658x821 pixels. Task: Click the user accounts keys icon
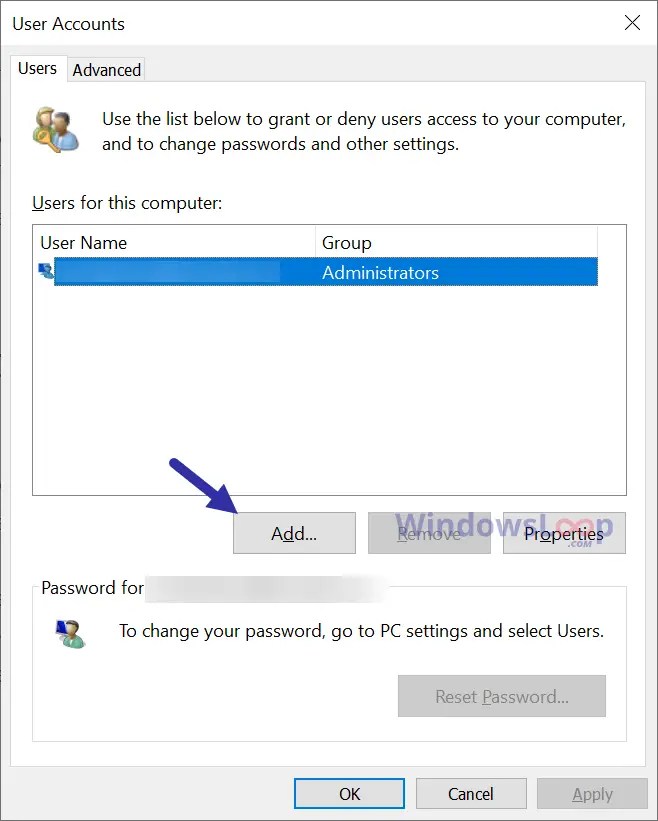click(56, 130)
